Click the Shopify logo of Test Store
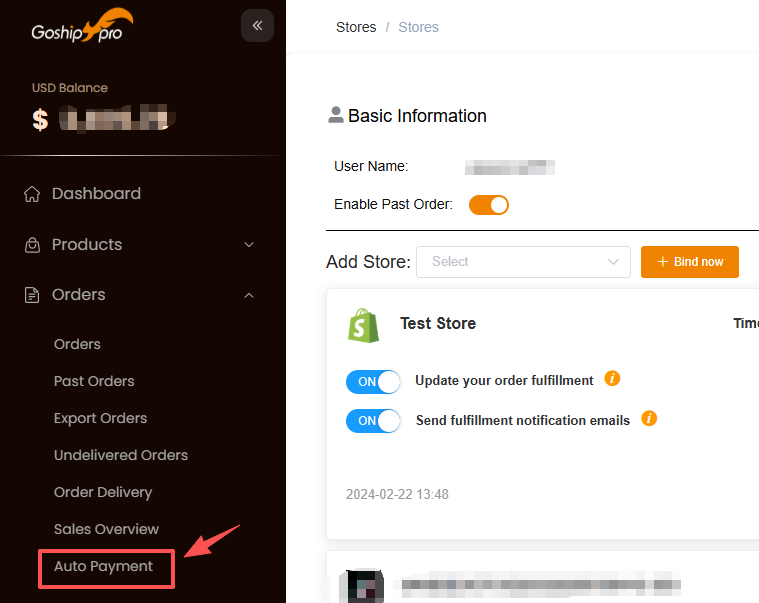Image resolution: width=759 pixels, height=603 pixels. 363,325
